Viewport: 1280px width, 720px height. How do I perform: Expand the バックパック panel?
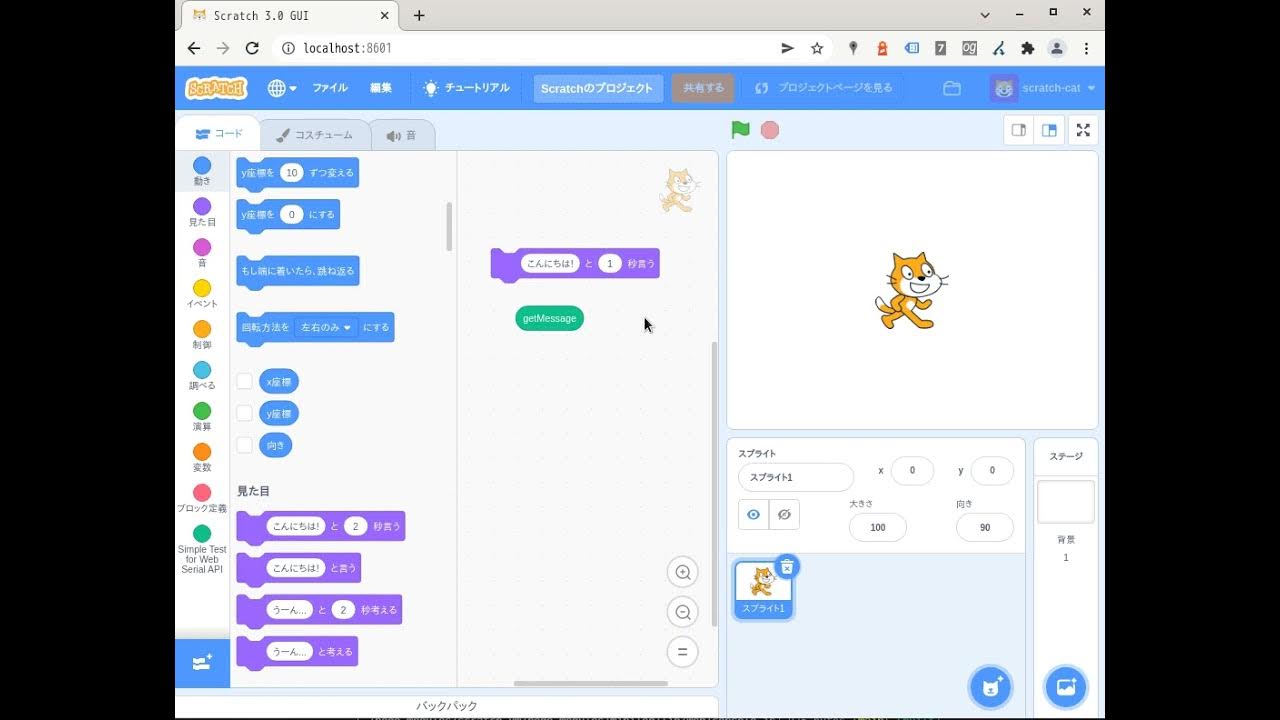click(447, 706)
